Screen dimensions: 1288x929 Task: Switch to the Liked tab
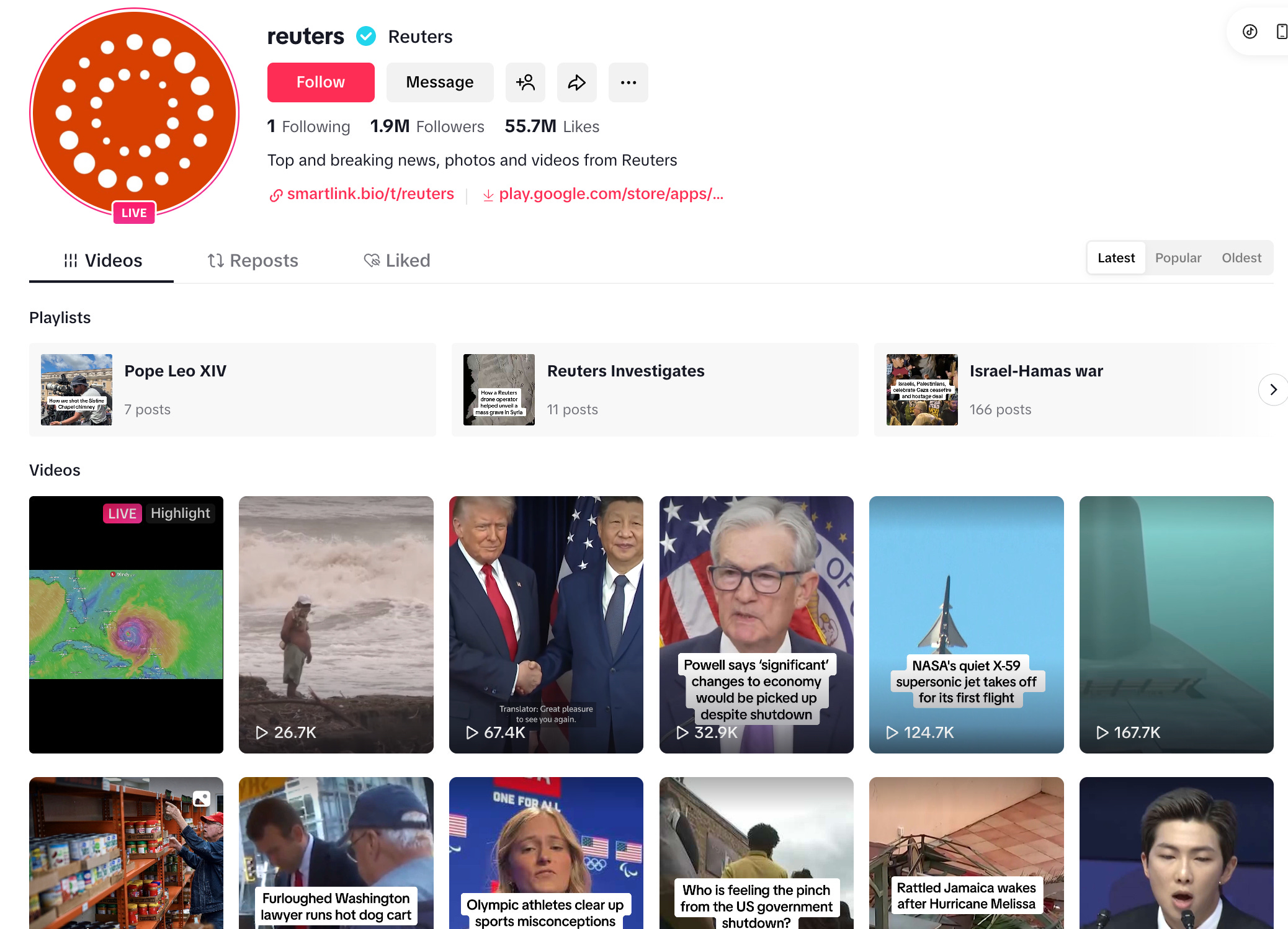tap(397, 260)
